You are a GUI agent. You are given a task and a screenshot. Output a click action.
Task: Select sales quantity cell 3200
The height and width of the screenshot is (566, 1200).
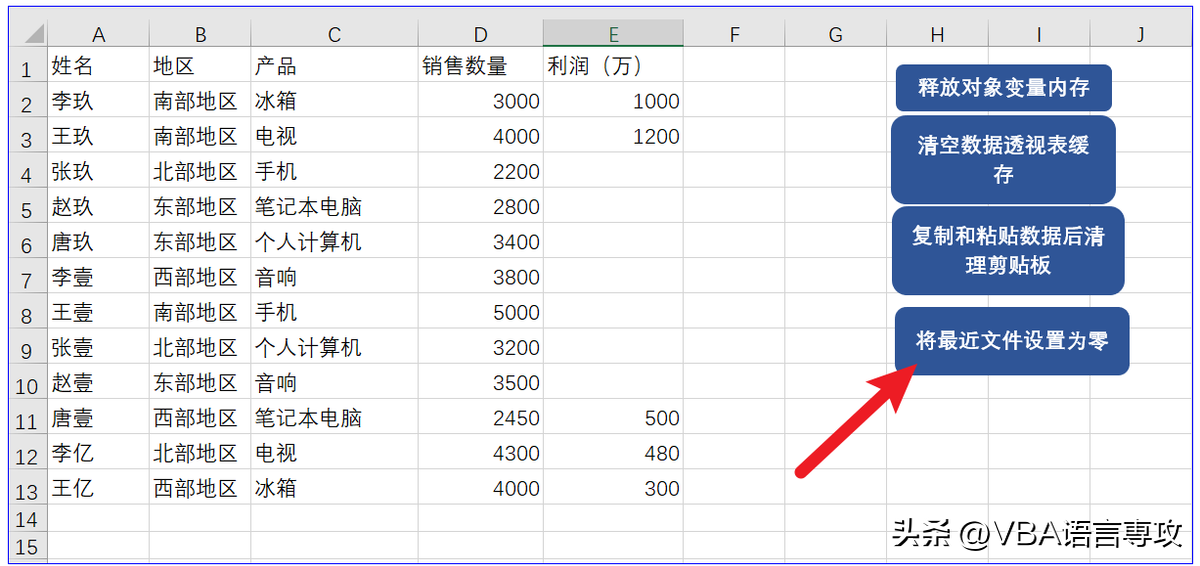481,348
